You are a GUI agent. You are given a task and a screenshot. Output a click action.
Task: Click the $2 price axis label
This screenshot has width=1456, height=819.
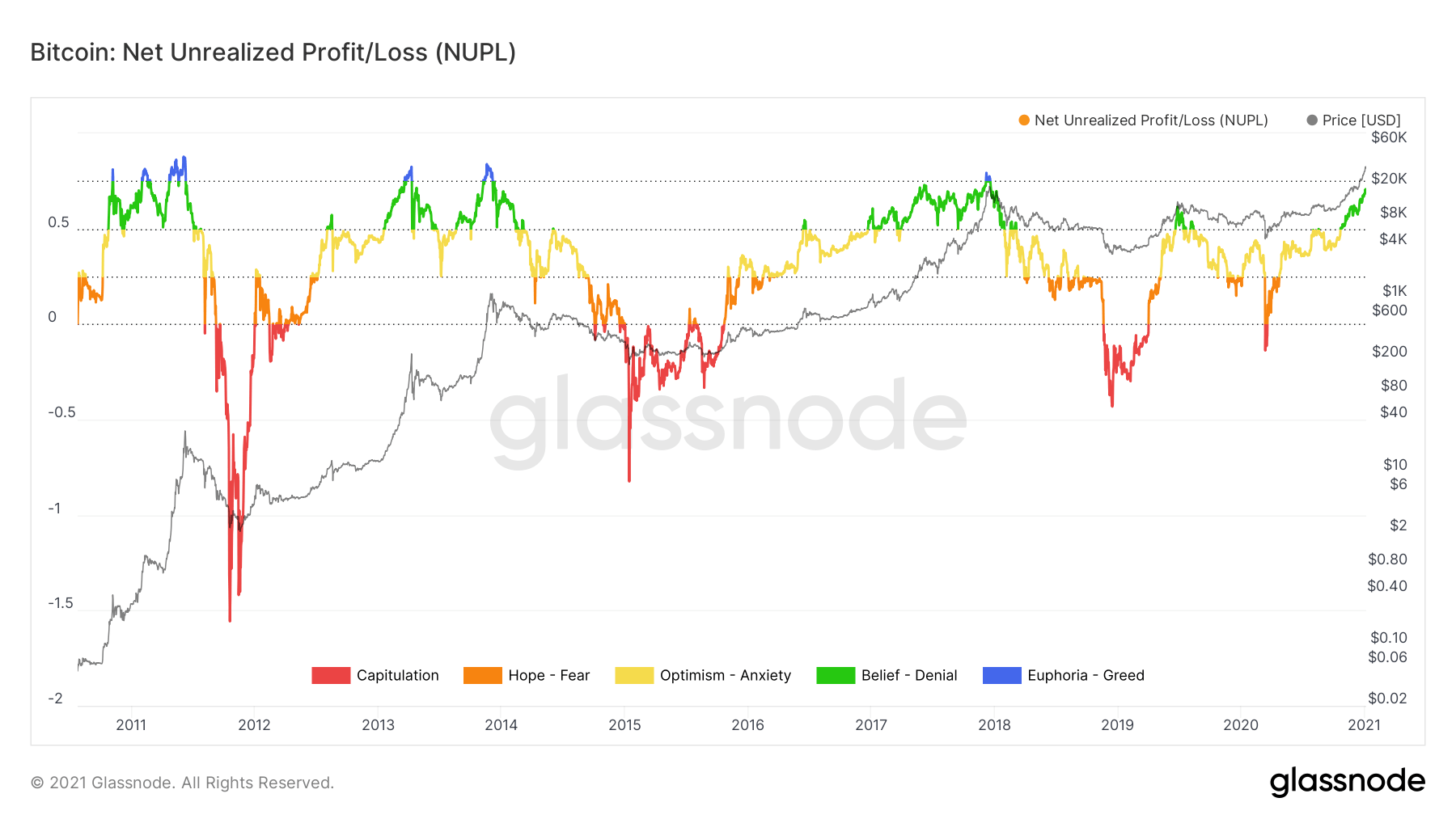pyautogui.click(x=1399, y=526)
